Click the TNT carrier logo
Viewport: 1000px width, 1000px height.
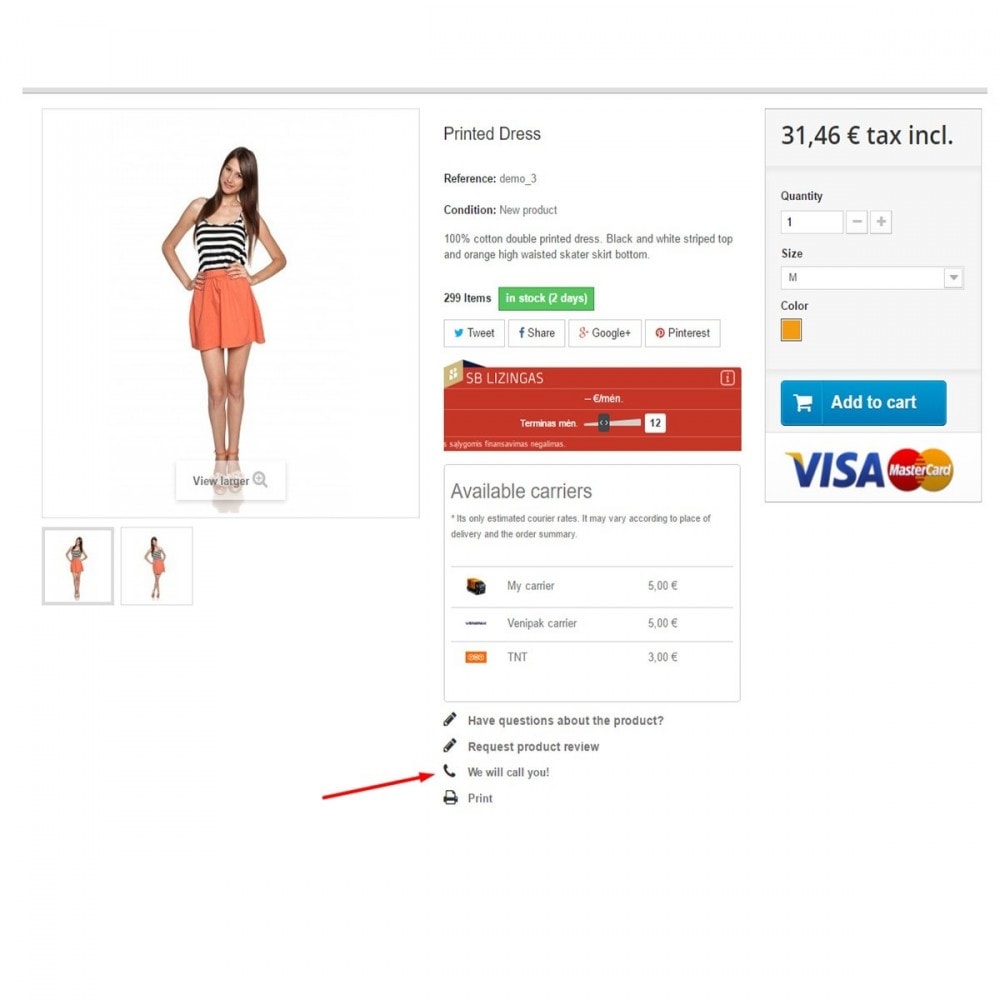(x=476, y=657)
